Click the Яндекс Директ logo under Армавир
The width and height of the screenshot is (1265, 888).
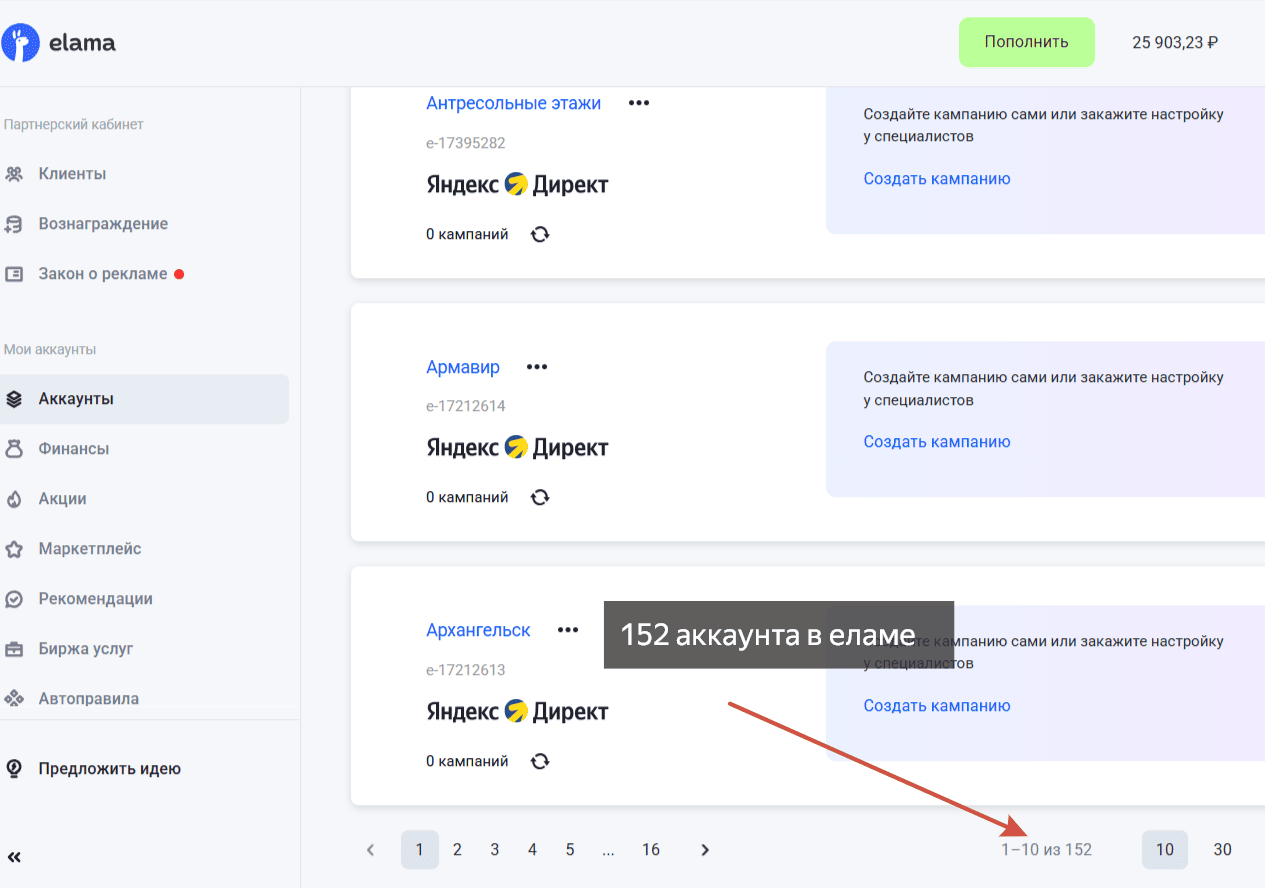click(x=517, y=447)
